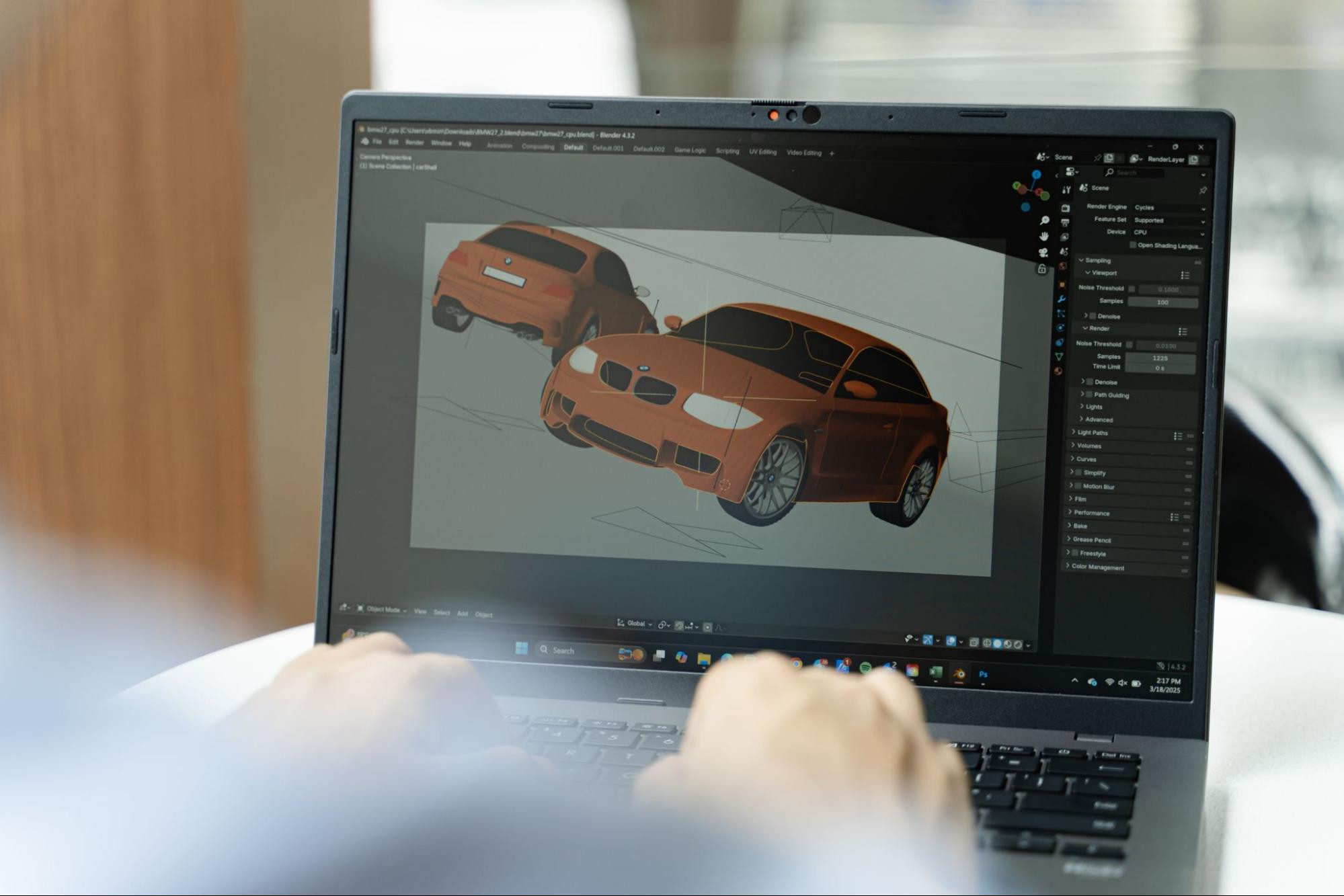Open the Output properties tab icon
Viewport: 1344px width, 896px height.
1065,222
